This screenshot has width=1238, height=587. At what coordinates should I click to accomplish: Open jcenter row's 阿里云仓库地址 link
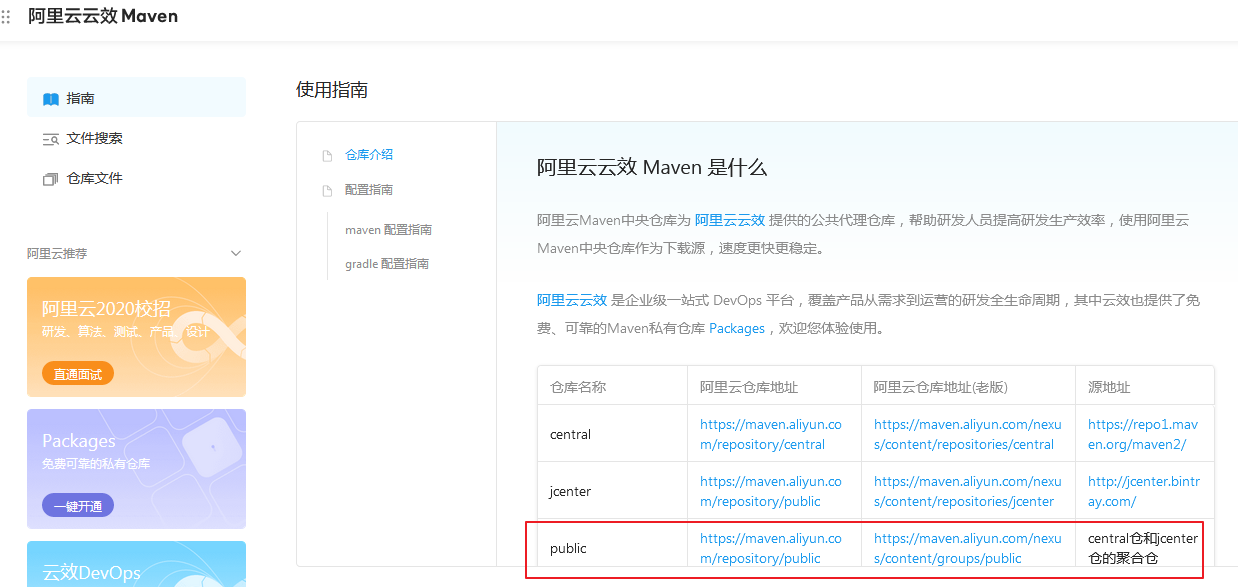pyautogui.click(x=771, y=491)
